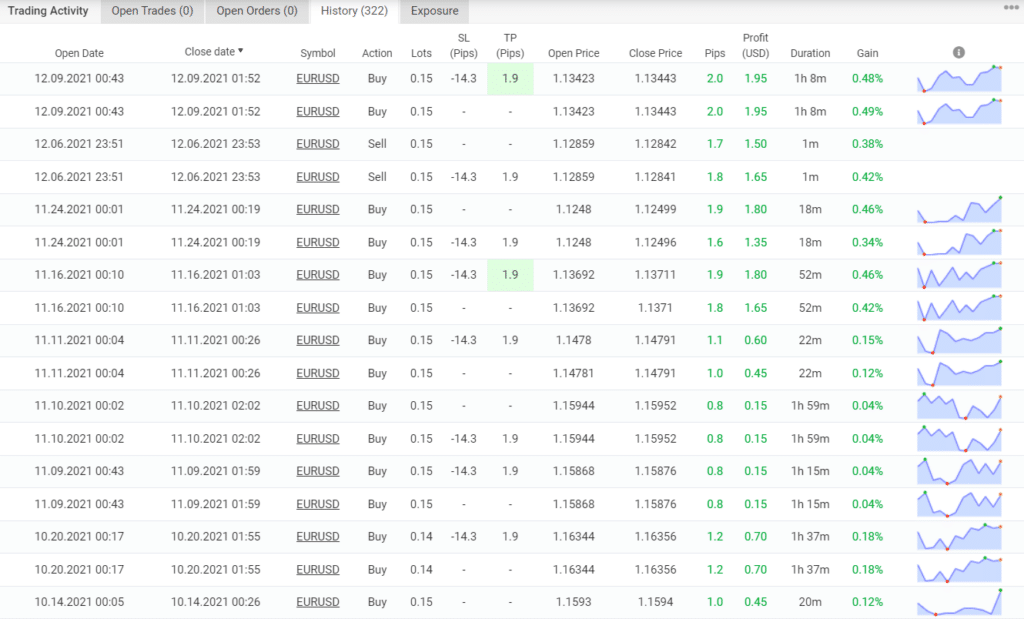Screen dimensions: 1024x619
Task: Sort table by Profit (USD) column
Action: click(x=755, y=45)
